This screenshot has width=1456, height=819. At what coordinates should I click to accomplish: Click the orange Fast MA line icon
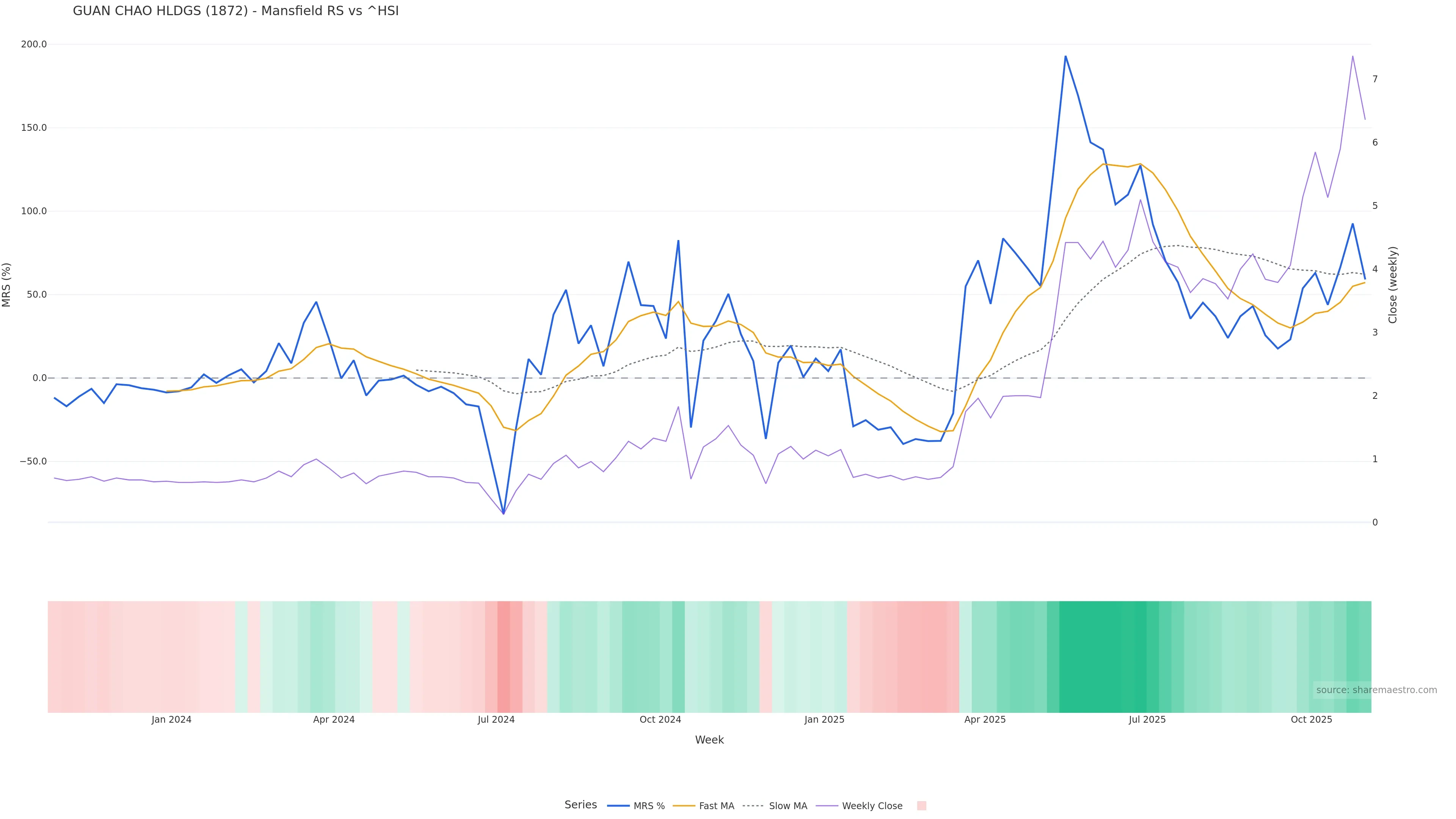click(684, 806)
